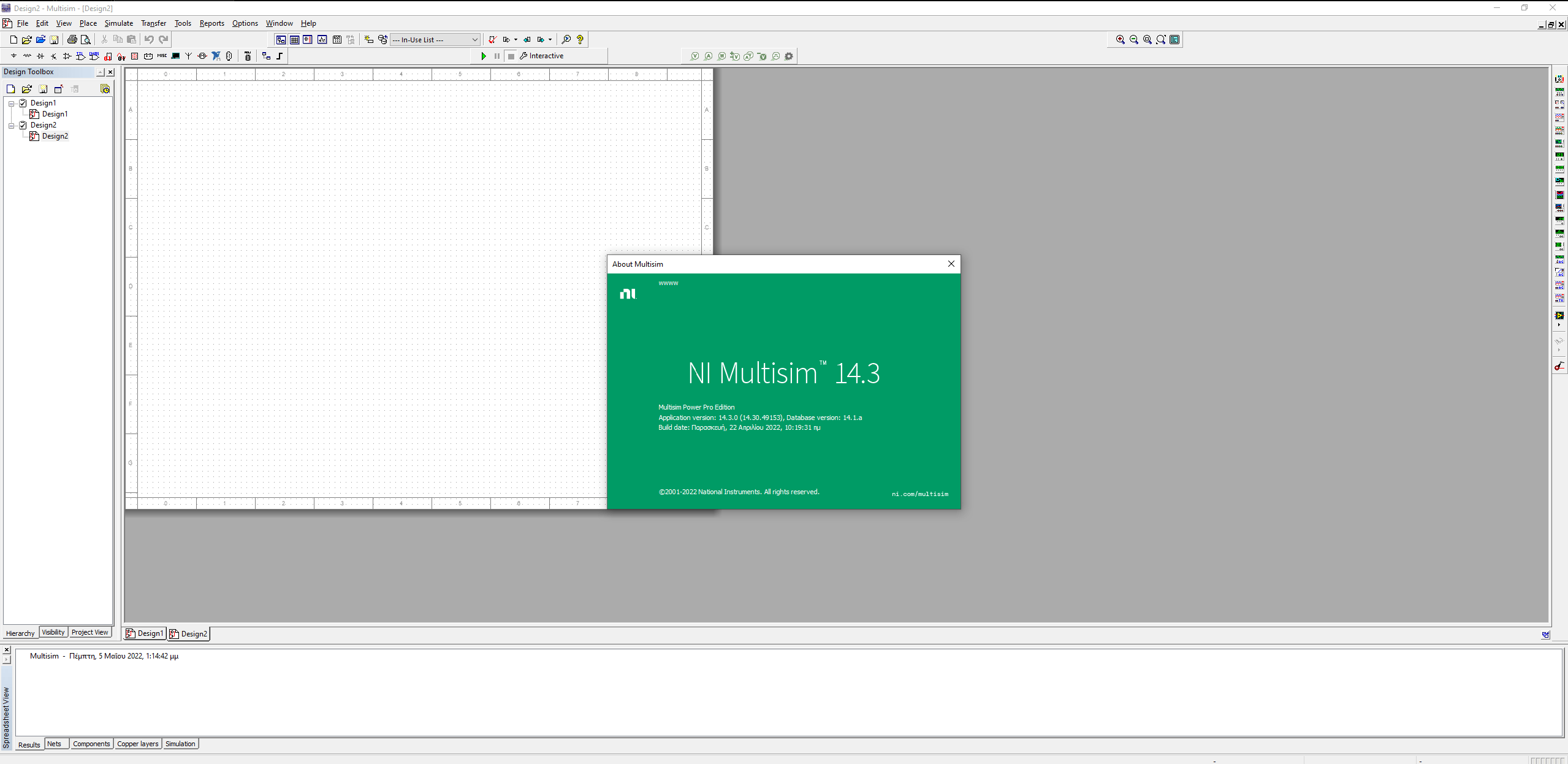Place a Power component
This screenshot has height=764, width=1568.
click(148, 56)
